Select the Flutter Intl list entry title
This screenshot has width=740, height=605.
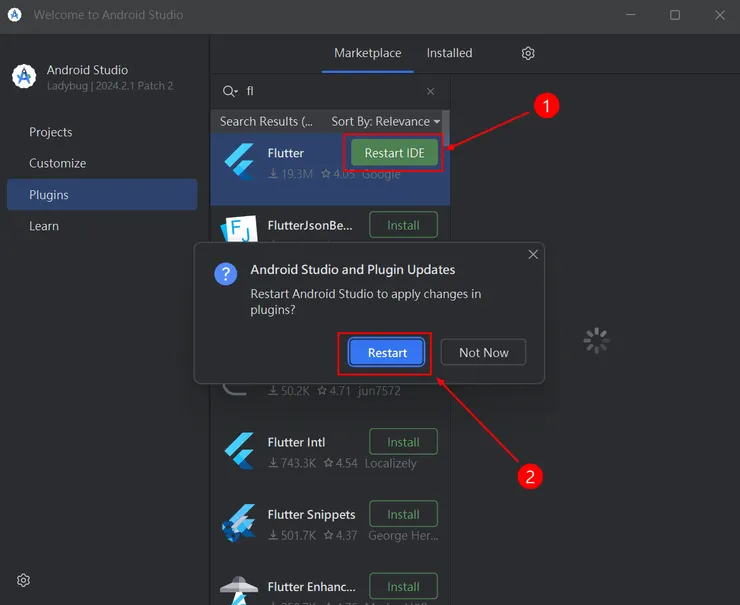pos(296,442)
